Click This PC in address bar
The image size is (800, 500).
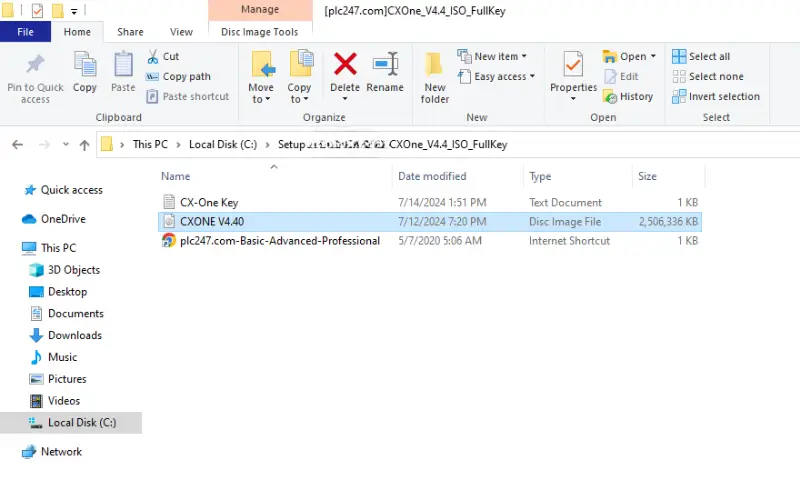coord(150,144)
